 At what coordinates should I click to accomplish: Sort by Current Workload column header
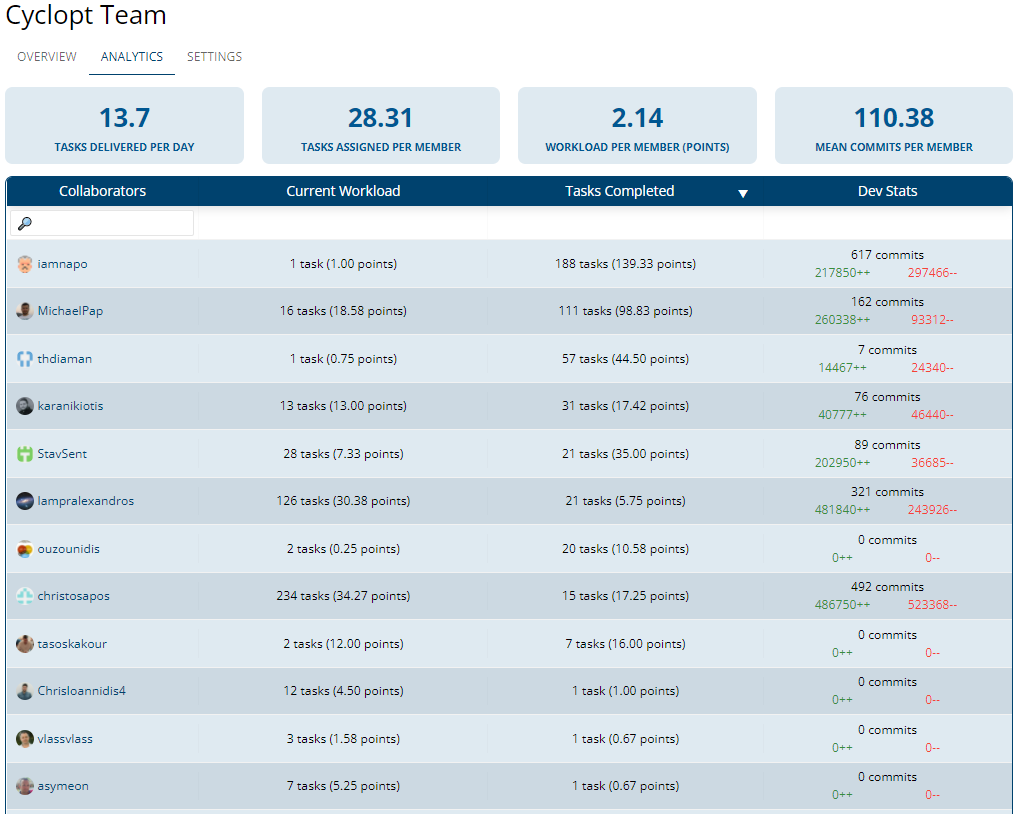point(343,191)
